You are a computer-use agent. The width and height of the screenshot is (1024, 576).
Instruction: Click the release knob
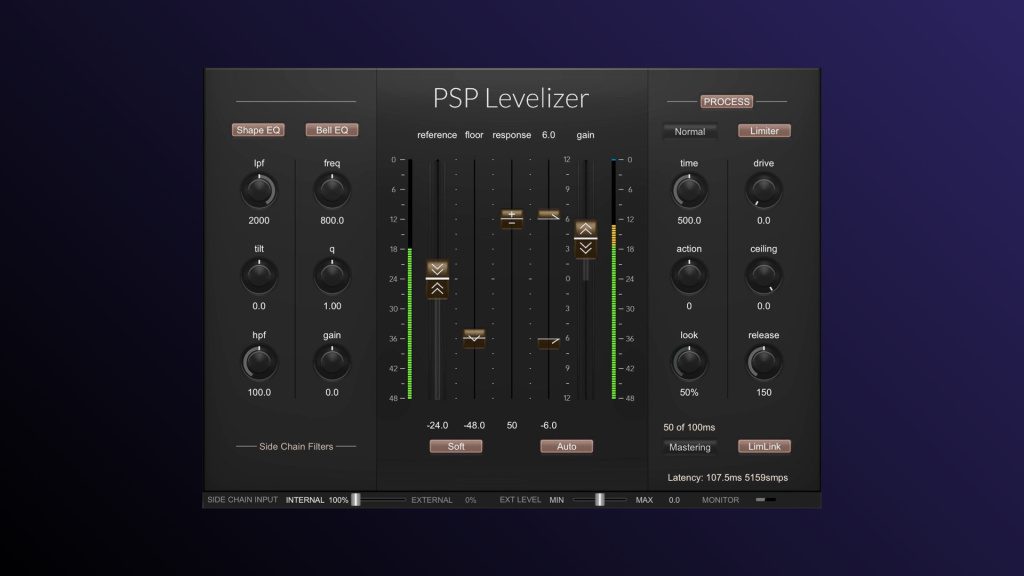coord(763,362)
